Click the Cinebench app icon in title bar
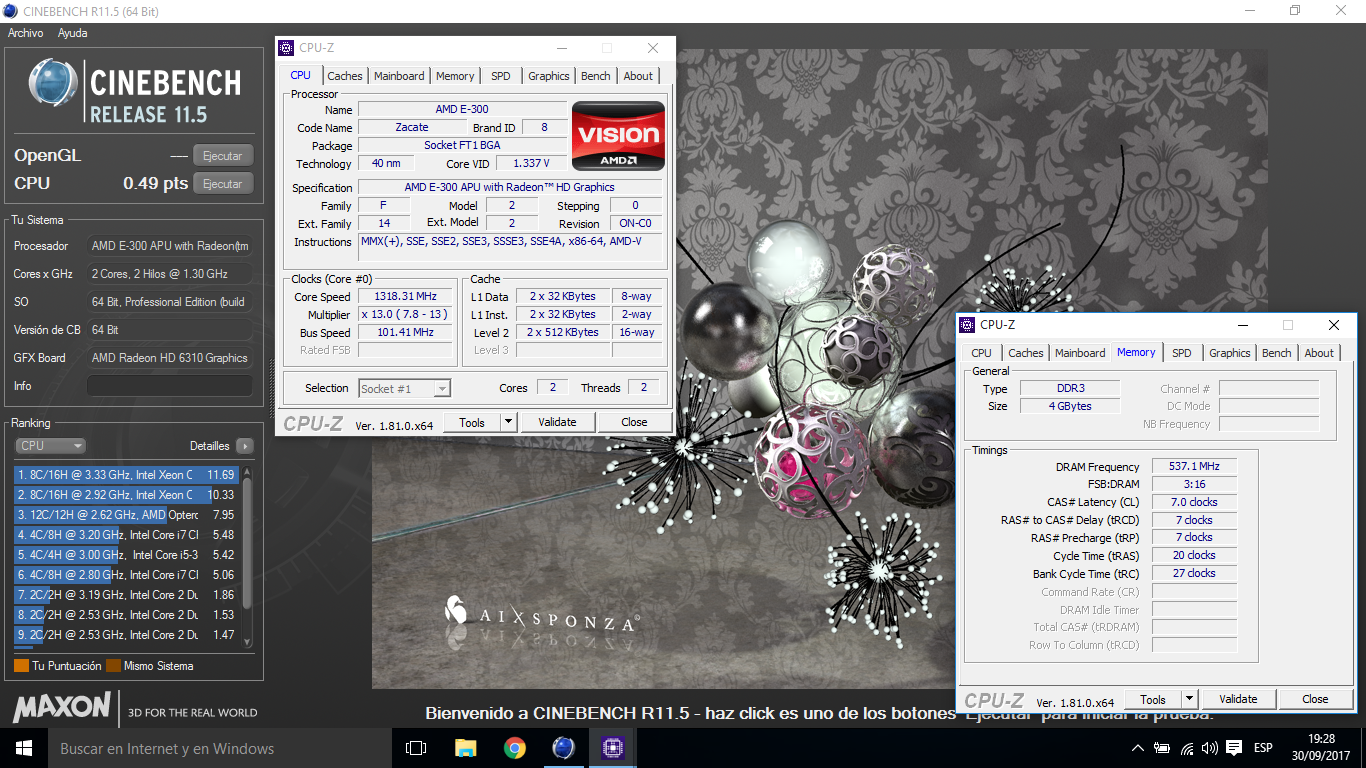The image size is (1366, 768). click(10, 11)
